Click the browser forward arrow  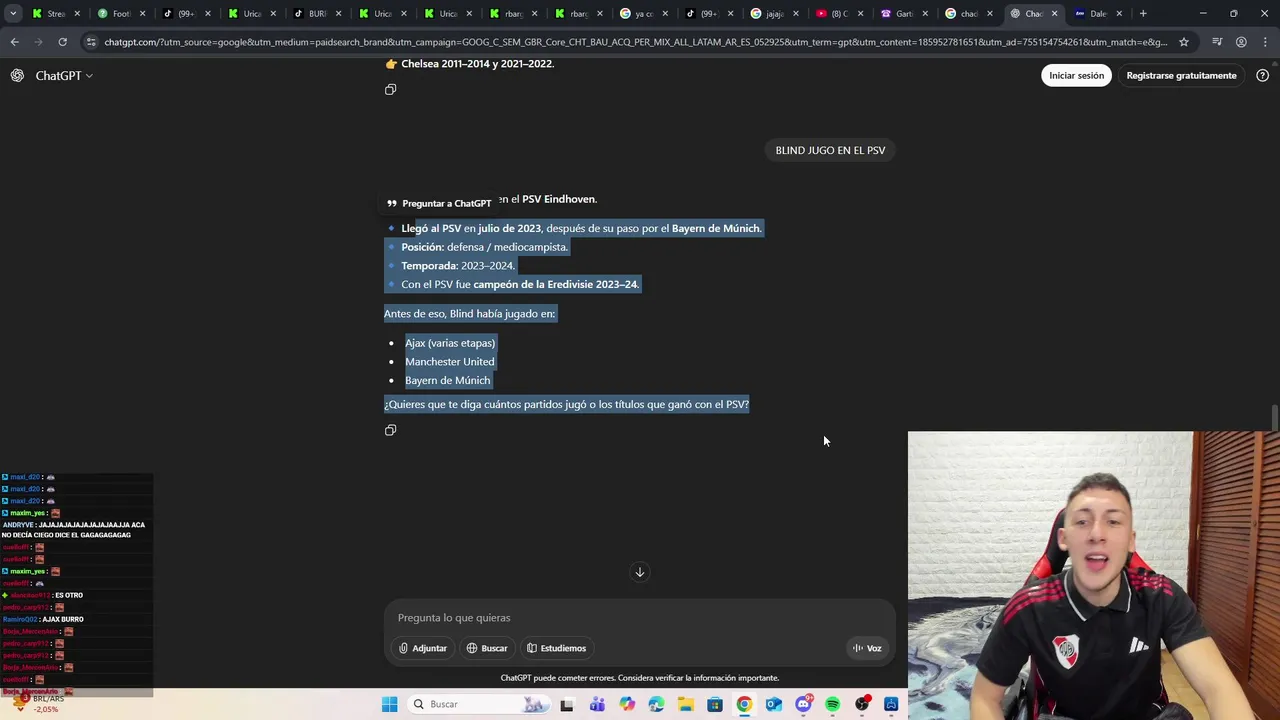point(38,42)
